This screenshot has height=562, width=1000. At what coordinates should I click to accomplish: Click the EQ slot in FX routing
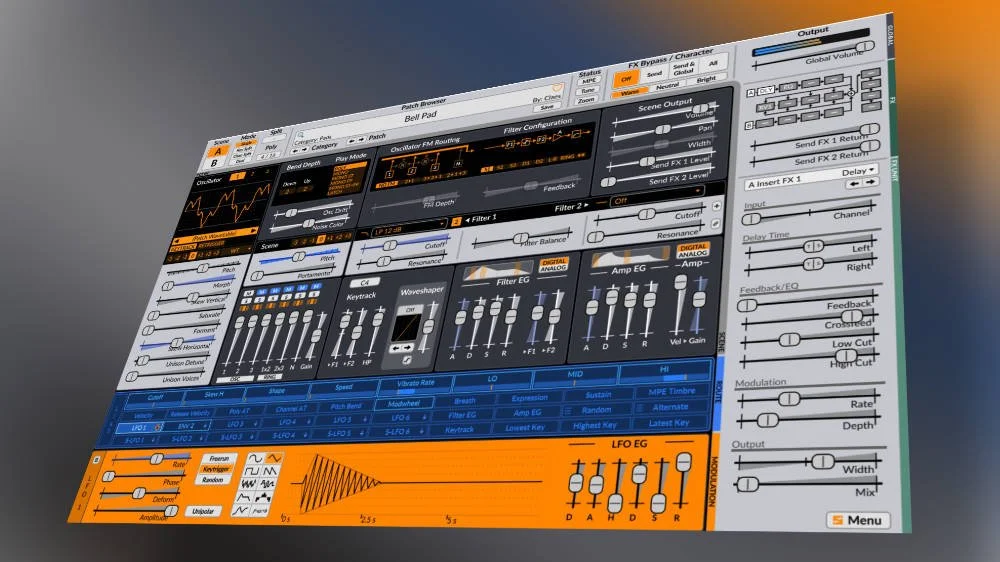pos(788,87)
